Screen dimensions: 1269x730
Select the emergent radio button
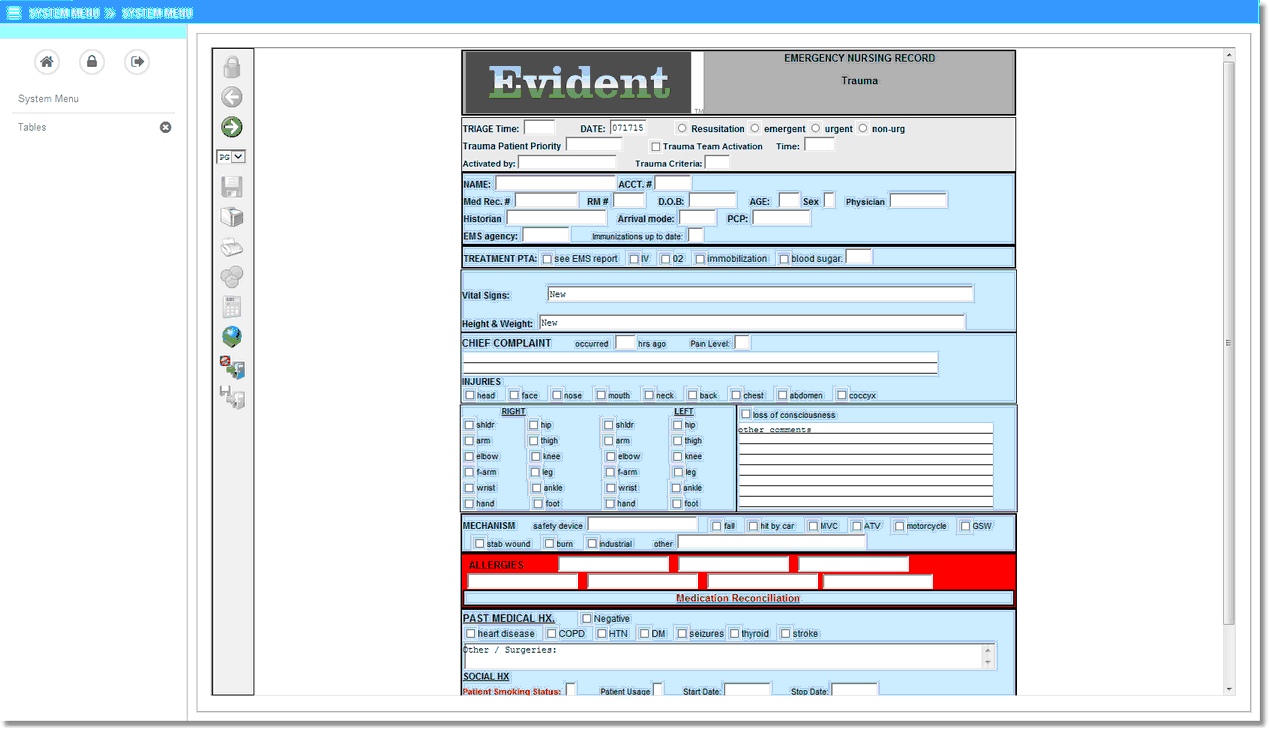[x=755, y=128]
